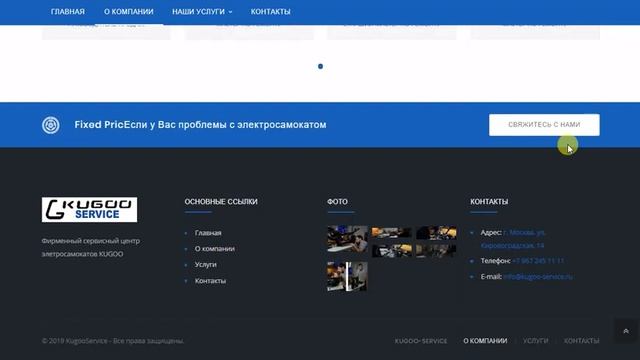Open УСЛУГИ in the bottom footer menu

point(536,341)
